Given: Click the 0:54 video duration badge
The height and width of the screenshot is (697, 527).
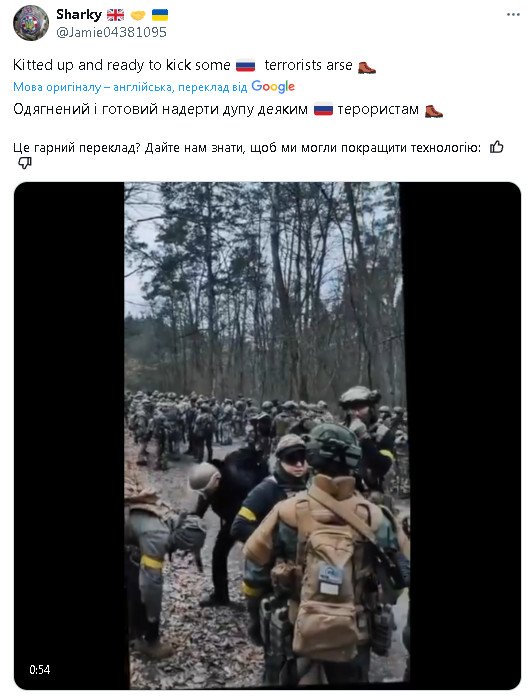Looking at the screenshot, I should pyautogui.click(x=40, y=669).
